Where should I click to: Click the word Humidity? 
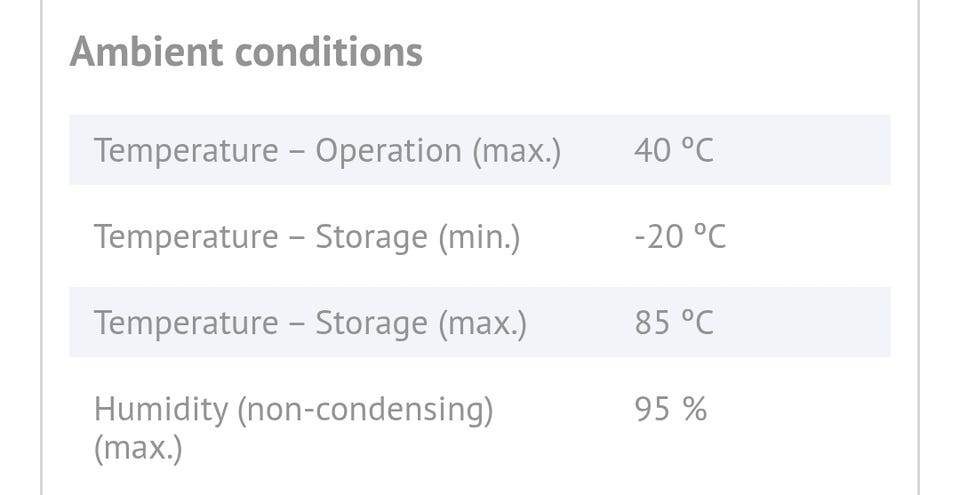161,410
